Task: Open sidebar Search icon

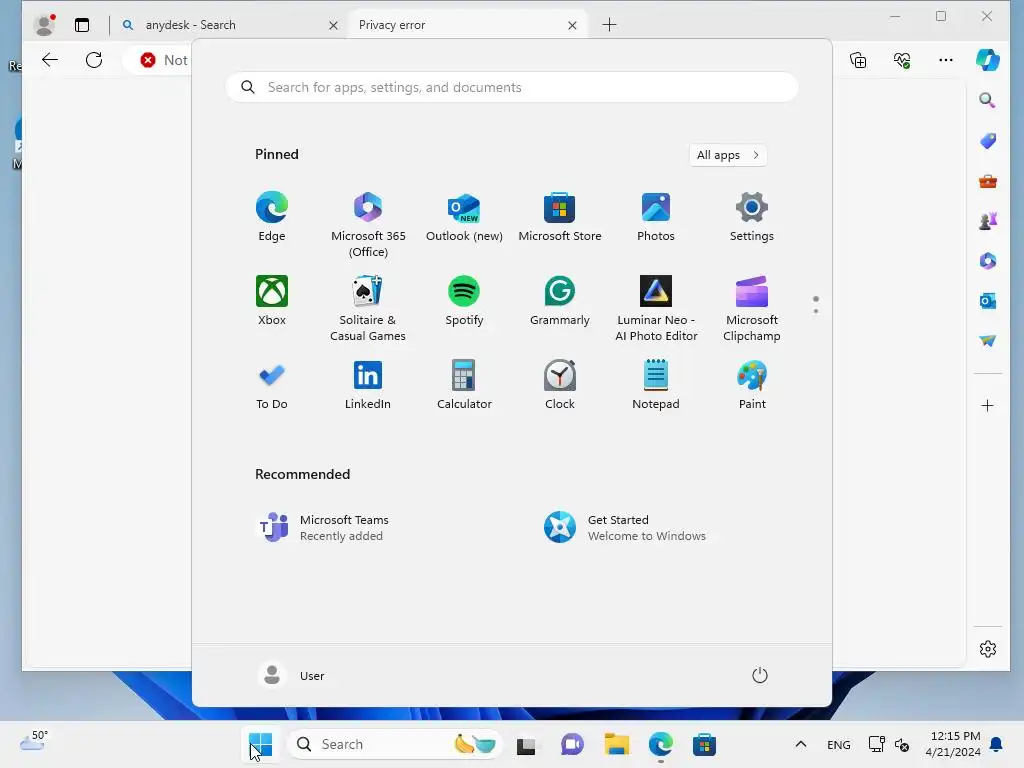Action: pos(987,100)
